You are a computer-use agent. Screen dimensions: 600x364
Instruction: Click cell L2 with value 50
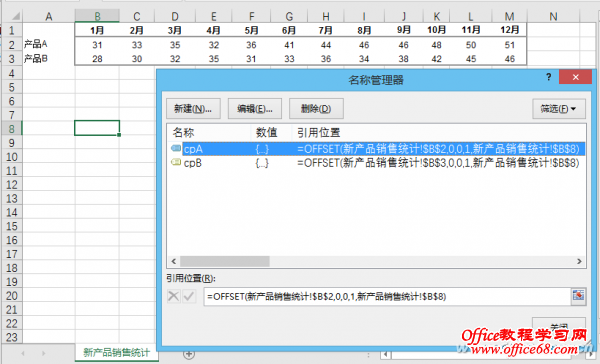pyautogui.click(x=471, y=45)
